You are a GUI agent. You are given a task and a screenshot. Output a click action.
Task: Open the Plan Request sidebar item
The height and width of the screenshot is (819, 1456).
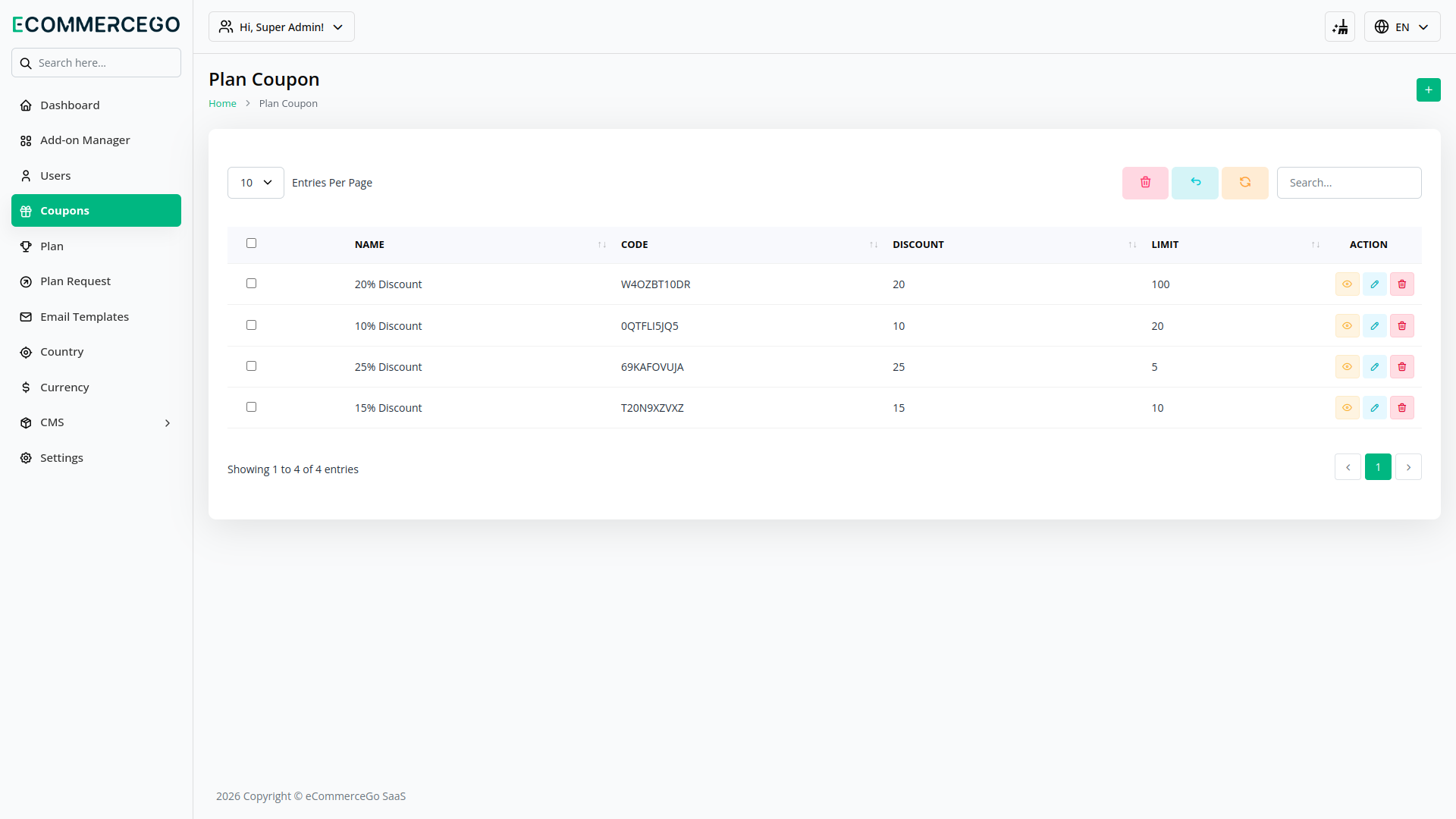point(75,281)
